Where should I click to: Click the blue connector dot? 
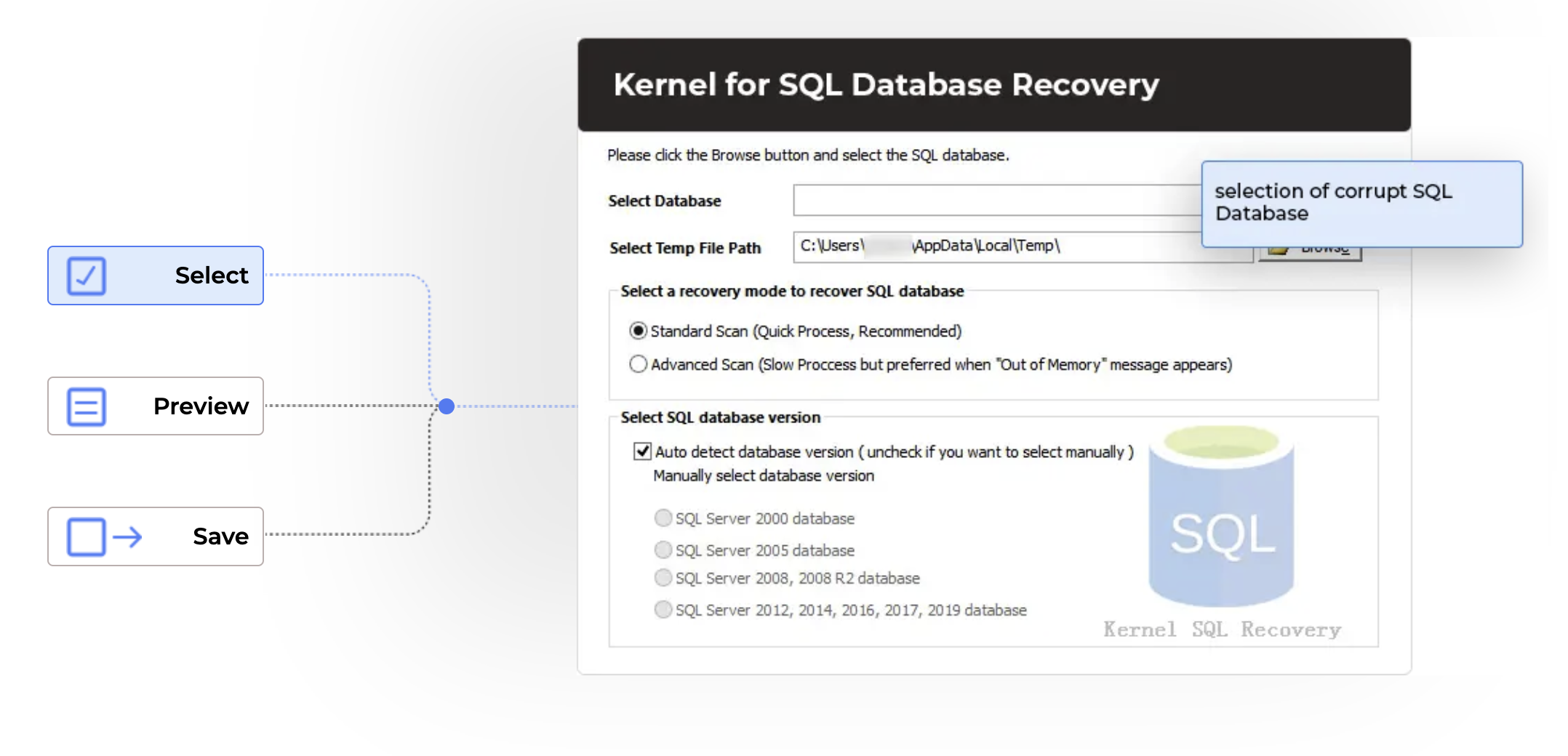click(x=447, y=406)
